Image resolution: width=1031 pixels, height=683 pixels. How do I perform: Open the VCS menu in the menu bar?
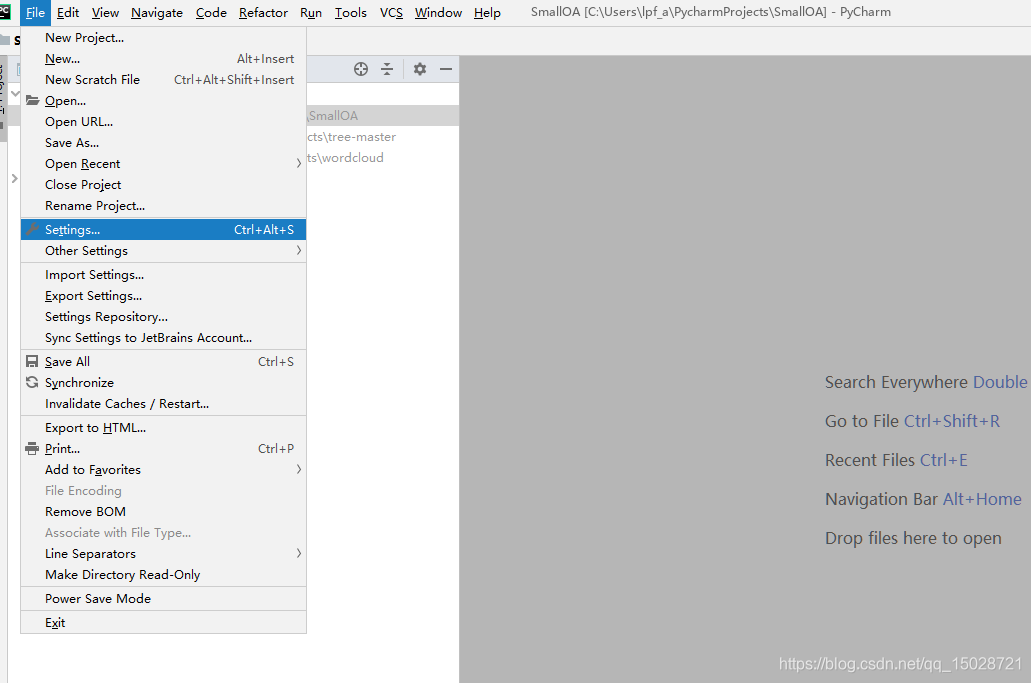click(391, 12)
